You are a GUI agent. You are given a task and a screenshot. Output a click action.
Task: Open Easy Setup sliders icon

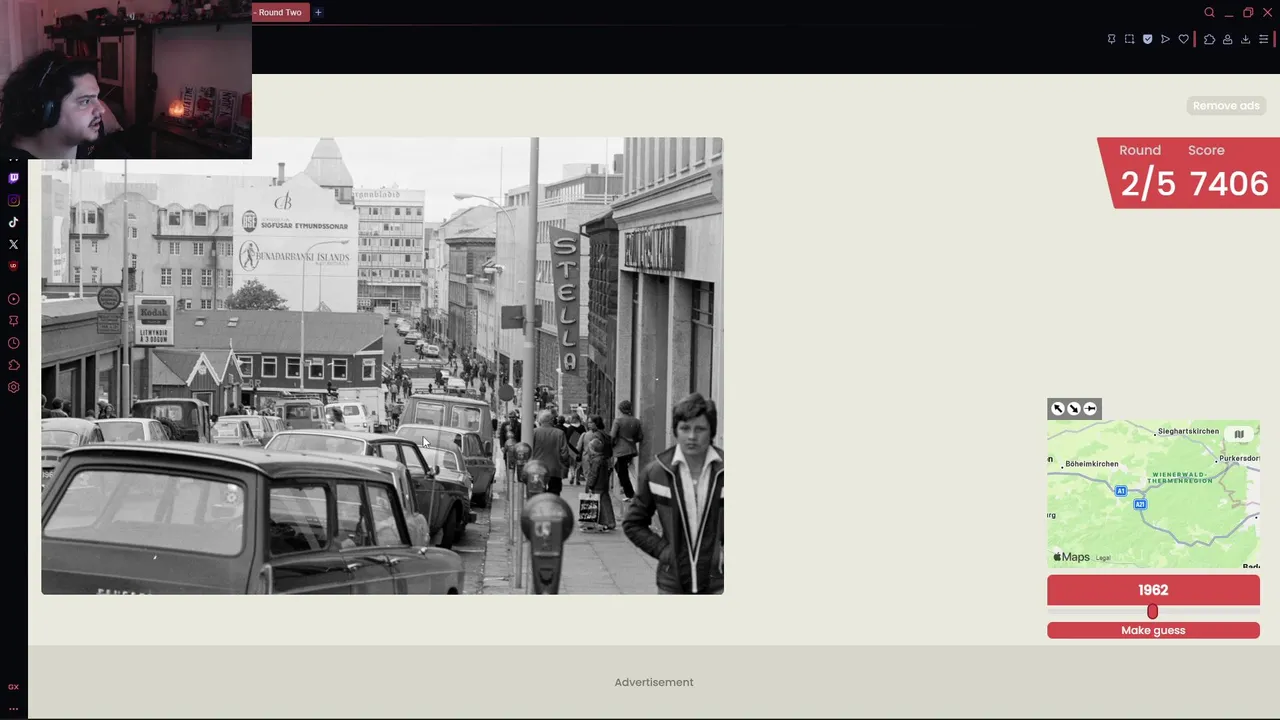click(x=1263, y=39)
